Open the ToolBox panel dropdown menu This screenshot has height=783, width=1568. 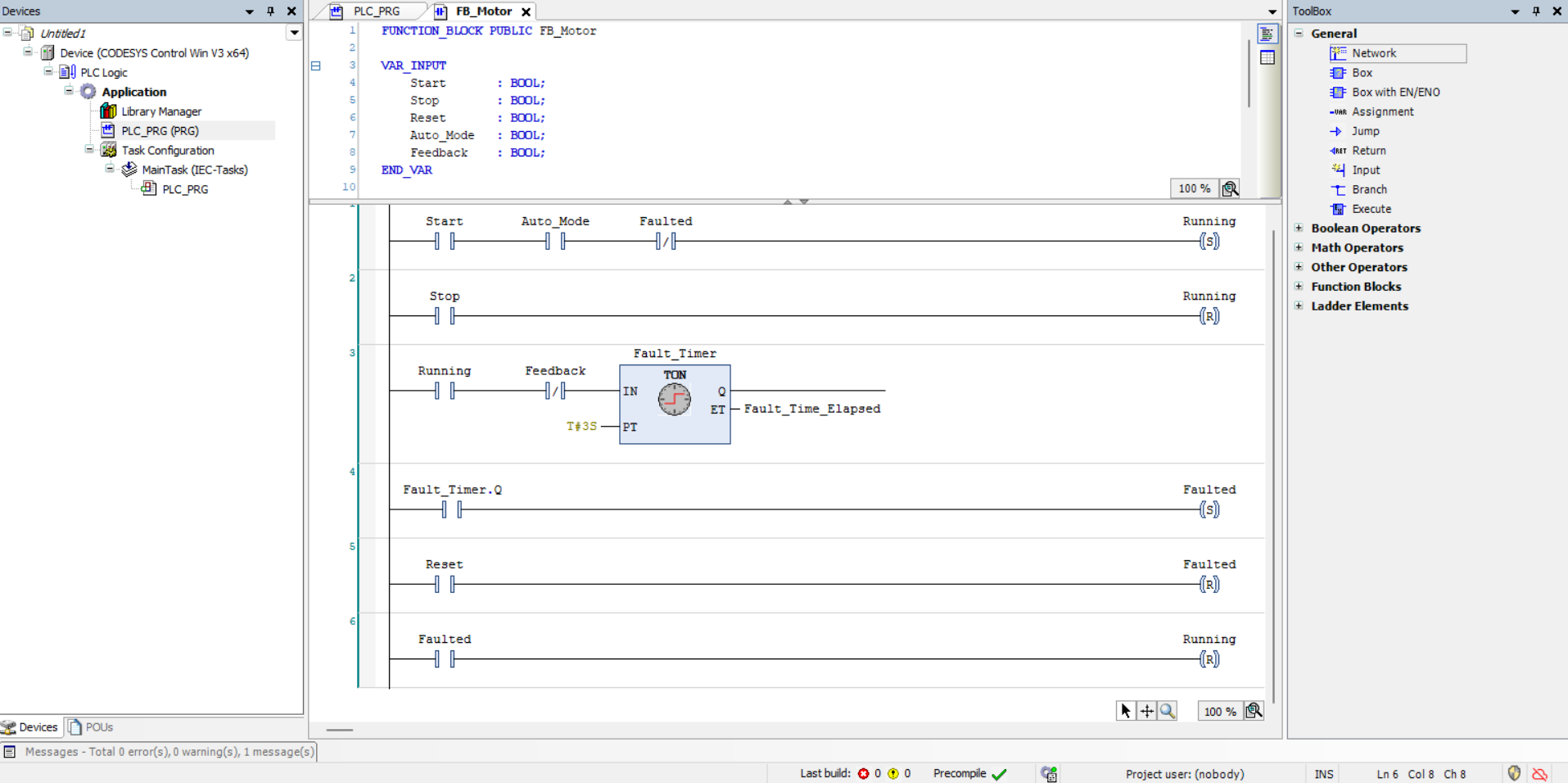[x=1515, y=11]
